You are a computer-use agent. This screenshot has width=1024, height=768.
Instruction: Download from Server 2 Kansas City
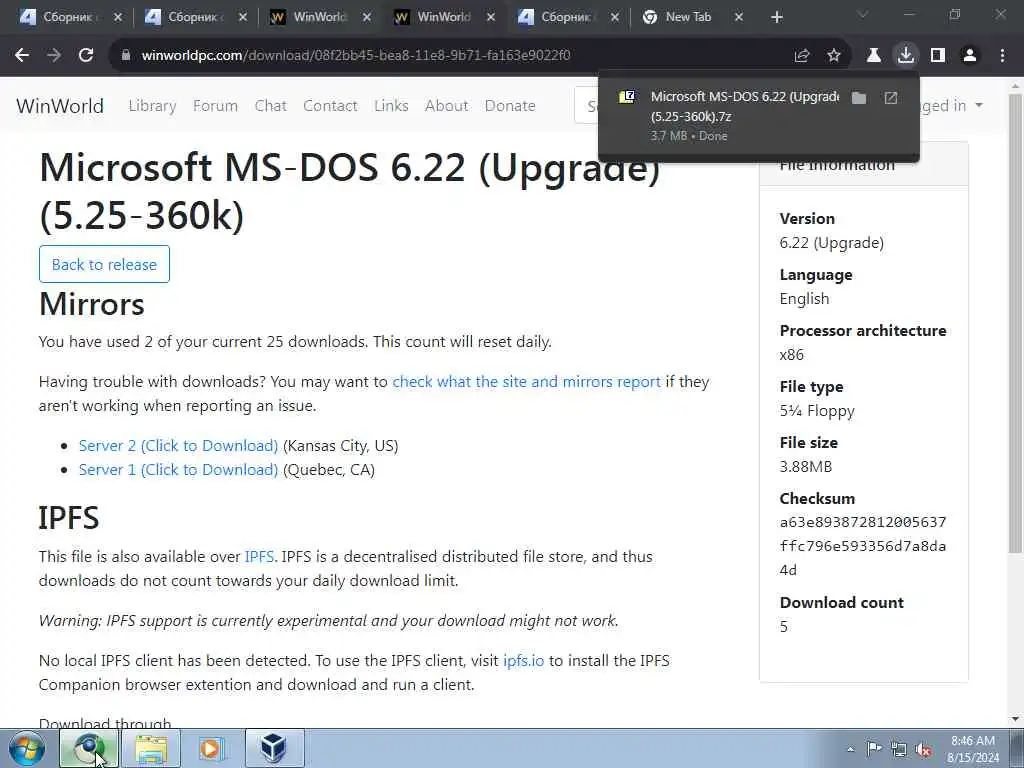point(178,445)
